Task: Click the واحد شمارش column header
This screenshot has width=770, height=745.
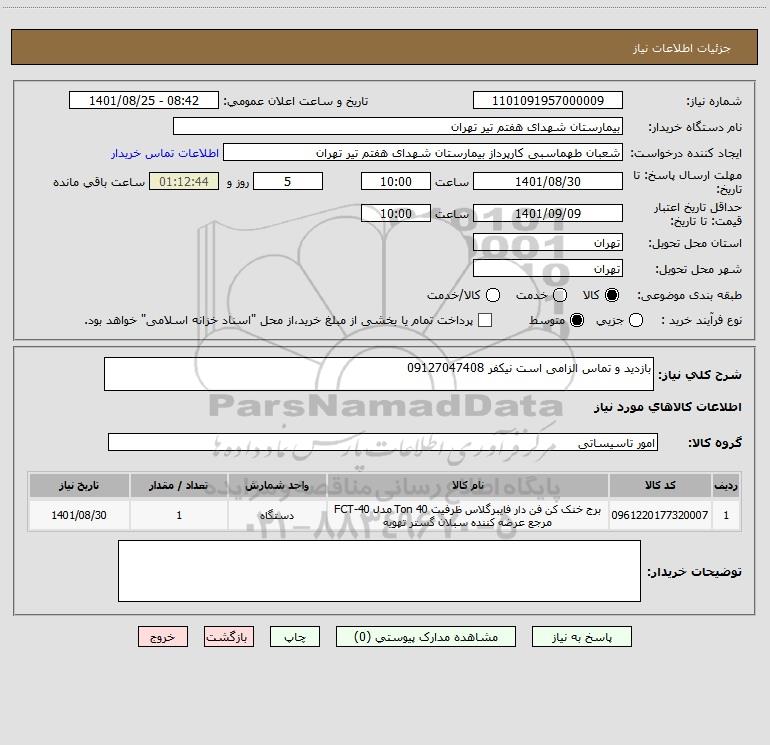Action: click(x=277, y=485)
